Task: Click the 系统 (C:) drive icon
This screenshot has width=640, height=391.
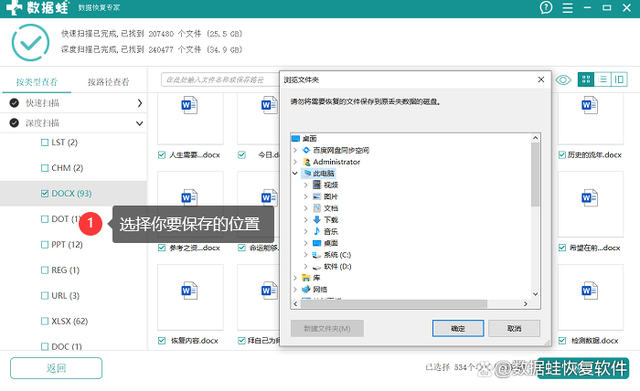Action: [x=317, y=255]
